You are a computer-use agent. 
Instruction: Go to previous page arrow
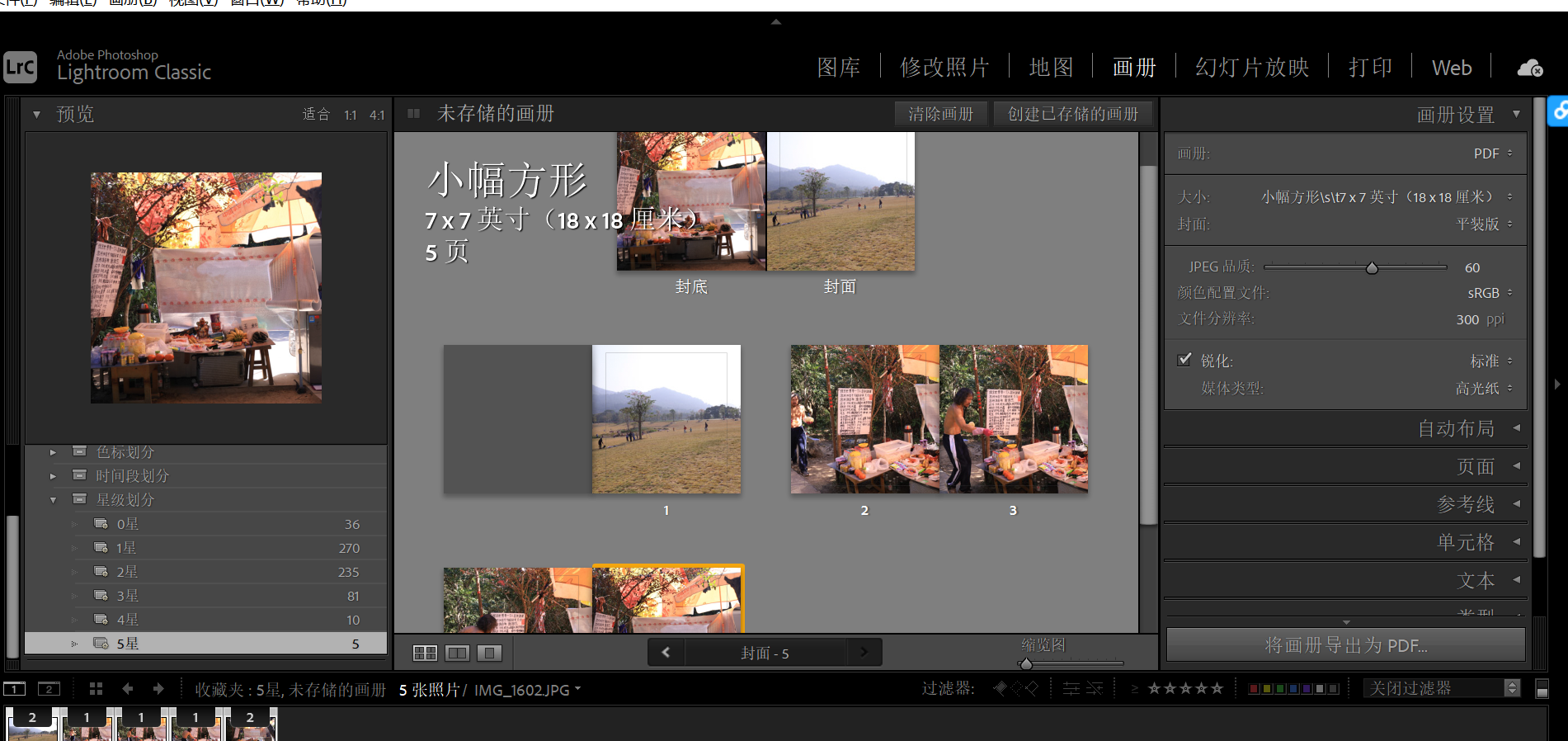point(666,653)
